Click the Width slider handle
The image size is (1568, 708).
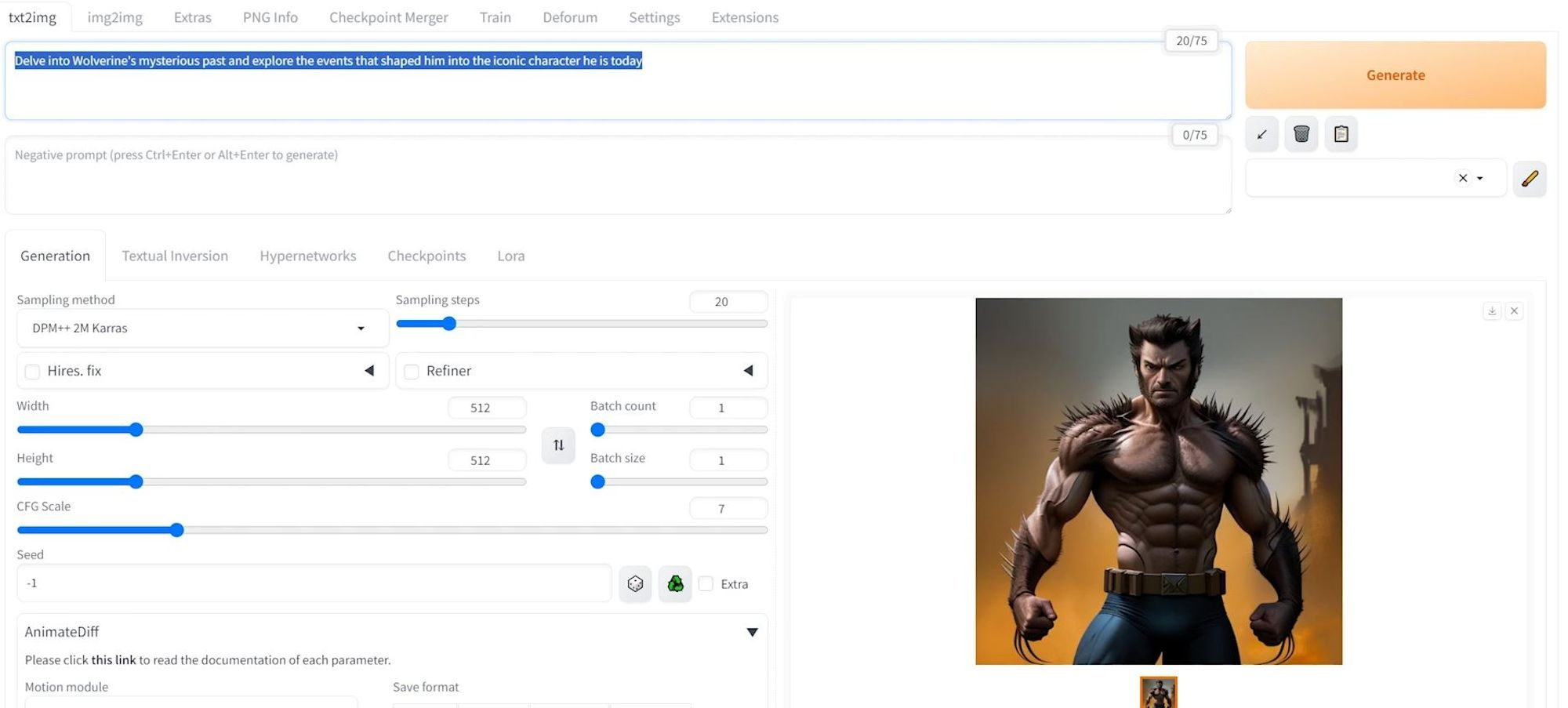[136, 430]
